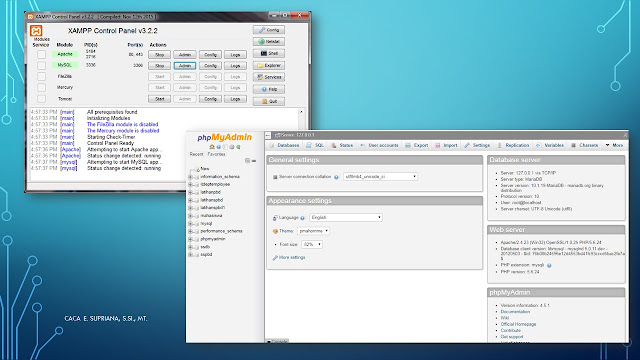The width and height of the screenshot is (640, 360).
Task: Open the Official Homepage link
Action: pos(518,324)
